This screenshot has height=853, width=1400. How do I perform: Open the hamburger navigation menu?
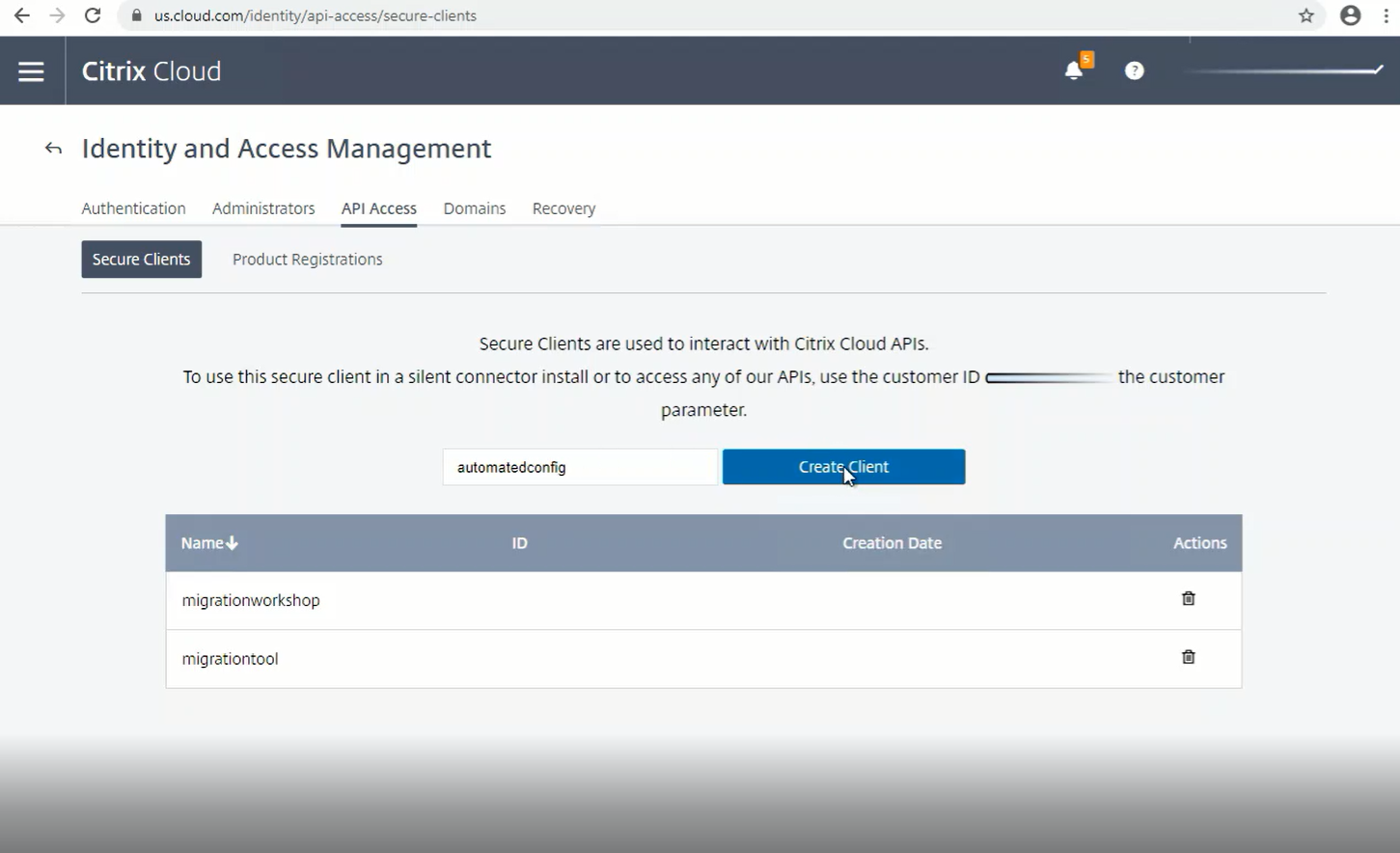(31, 71)
